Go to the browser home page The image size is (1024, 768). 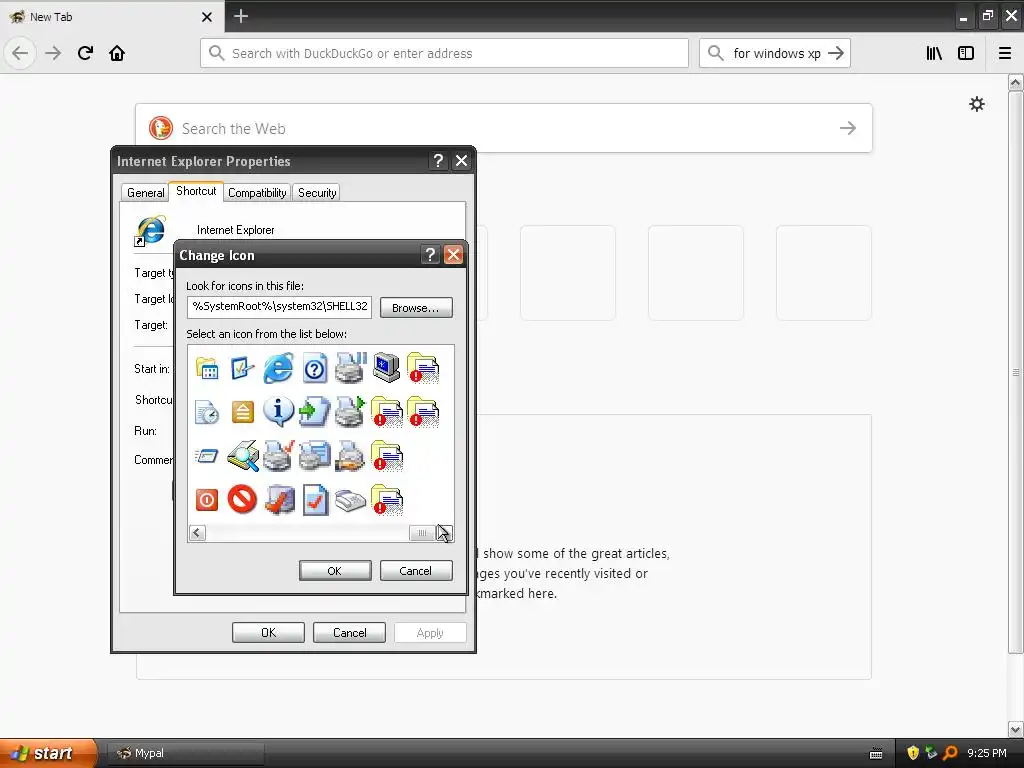coord(117,53)
